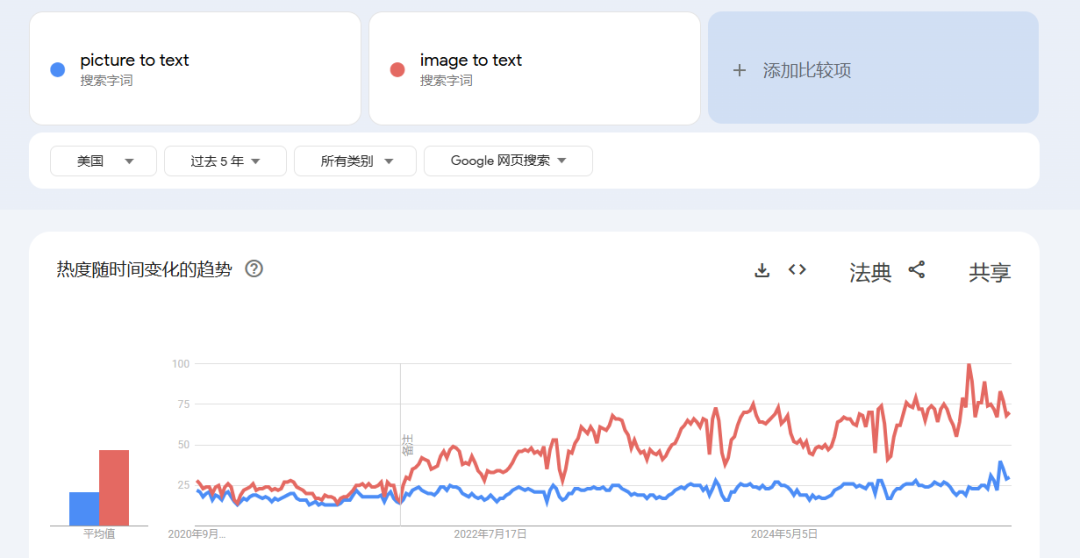Click the blue average bar
Viewport: 1080px width, 558px height.
(x=84, y=508)
